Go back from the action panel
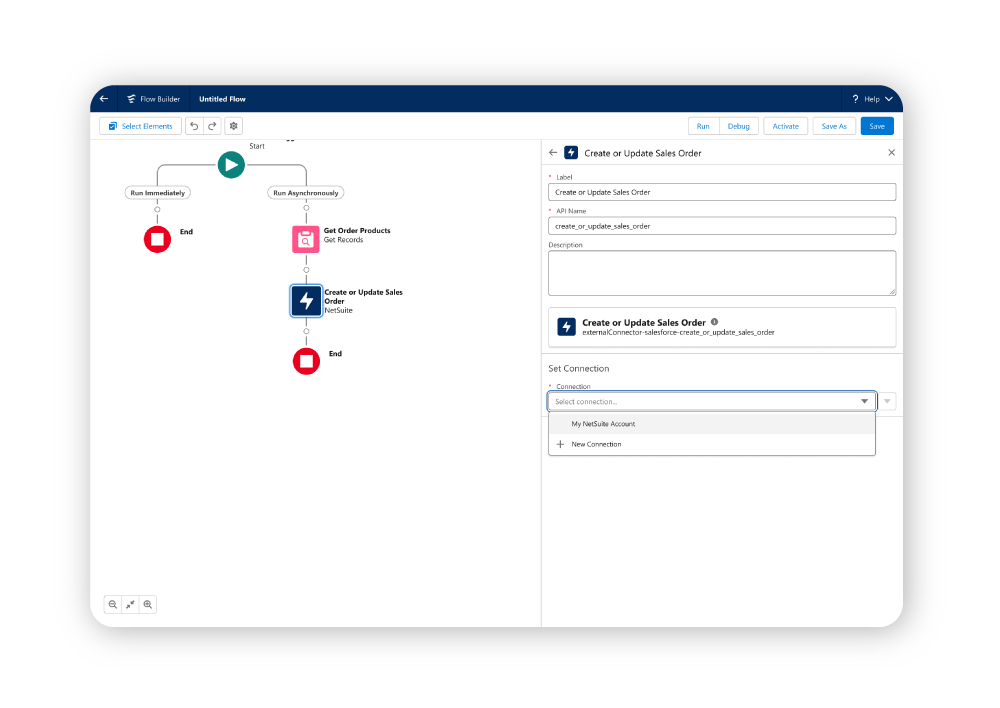The image size is (1000, 708). [553, 152]
